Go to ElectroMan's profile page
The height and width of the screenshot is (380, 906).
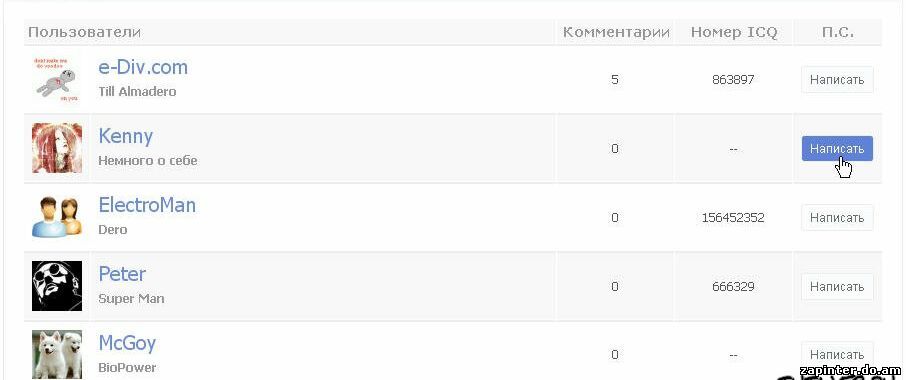click(147, 205)
